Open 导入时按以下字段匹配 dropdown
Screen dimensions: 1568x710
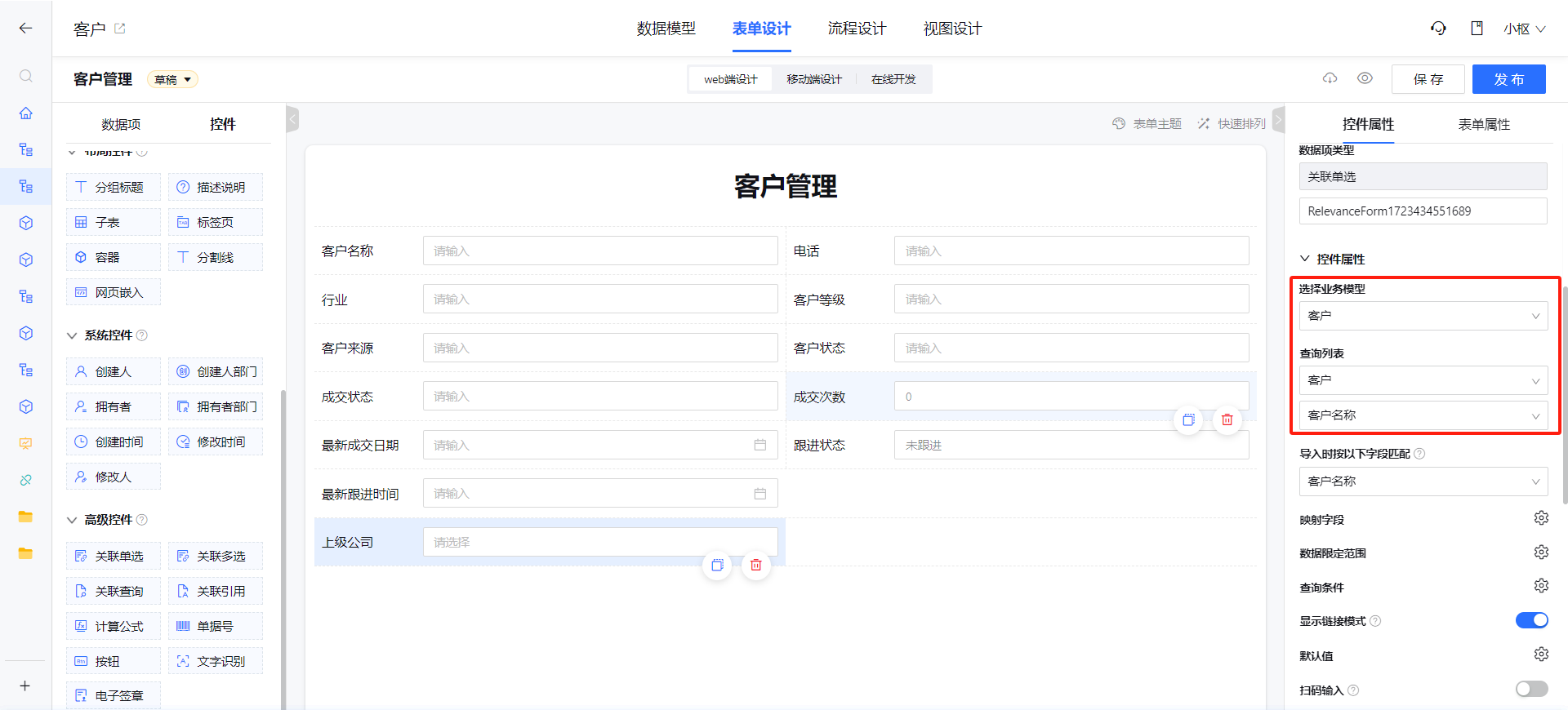1423,481
